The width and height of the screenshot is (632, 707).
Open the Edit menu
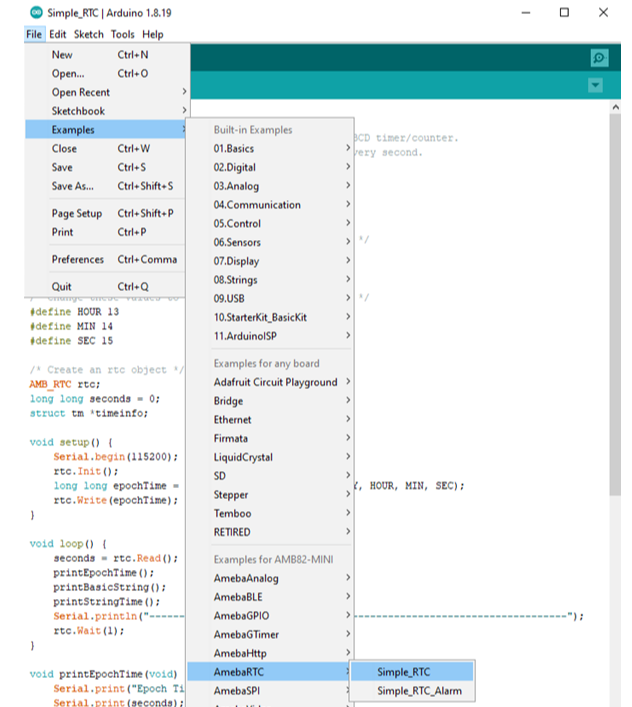[57, 34]
